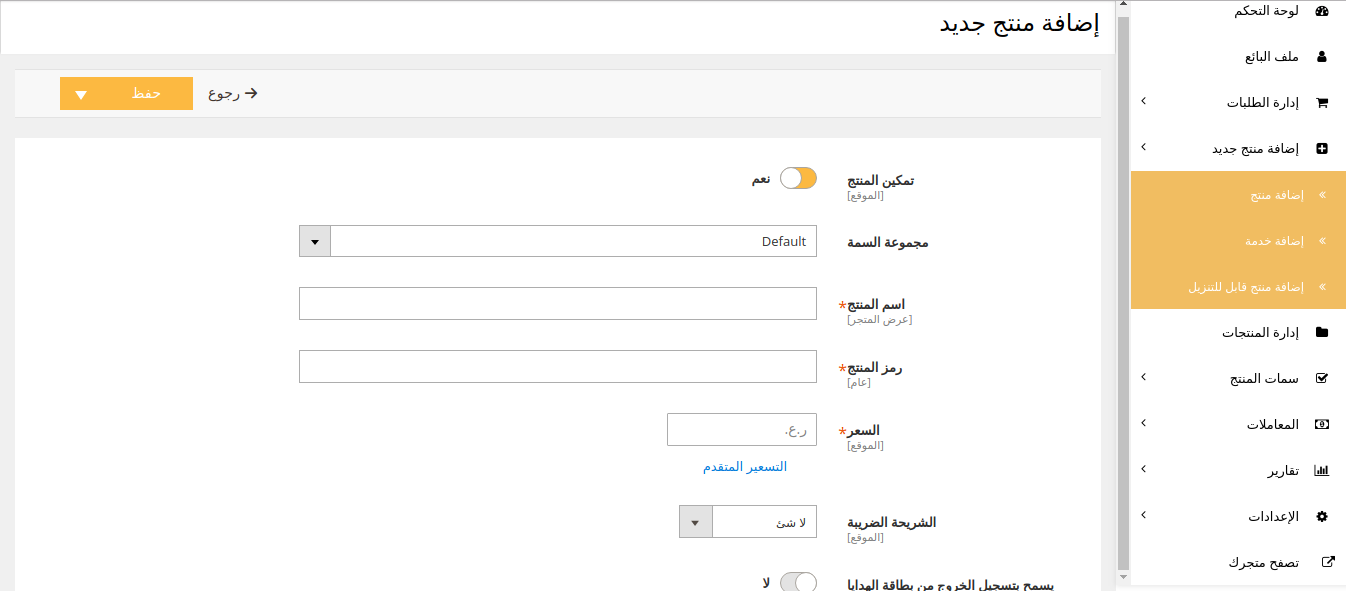Click the product name input field
1346x591 pixels.
pyautogui.click(x=558, y=304)
